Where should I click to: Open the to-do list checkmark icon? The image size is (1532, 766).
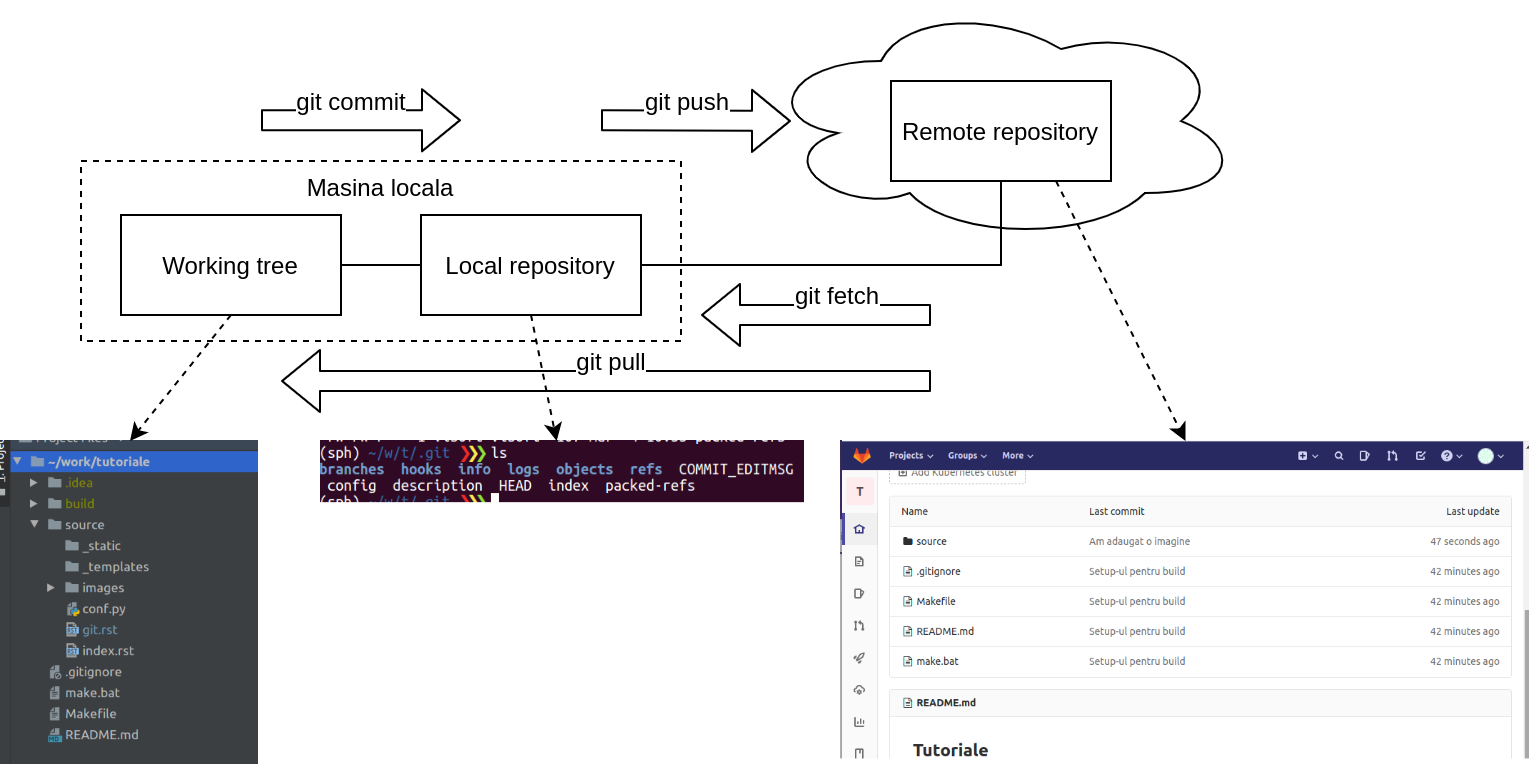click(1420, 456)
